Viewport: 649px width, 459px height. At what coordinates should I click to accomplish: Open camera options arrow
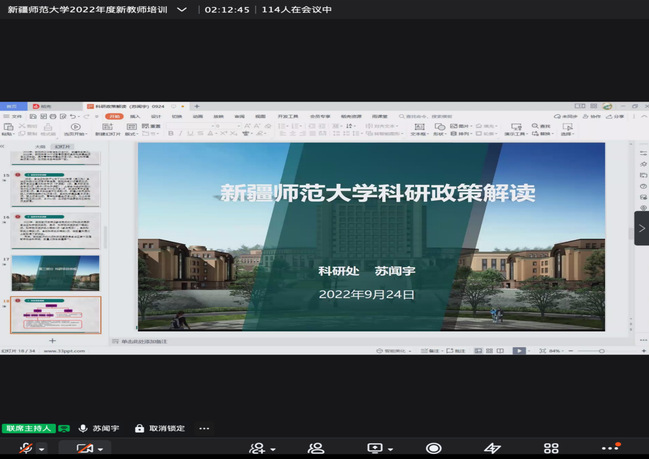(103, 450)
